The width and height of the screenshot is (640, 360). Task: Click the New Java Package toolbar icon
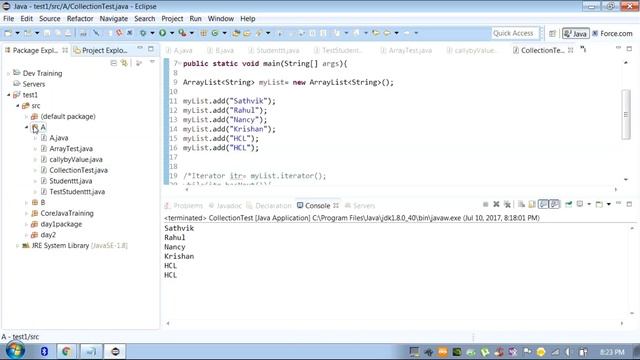203,33
